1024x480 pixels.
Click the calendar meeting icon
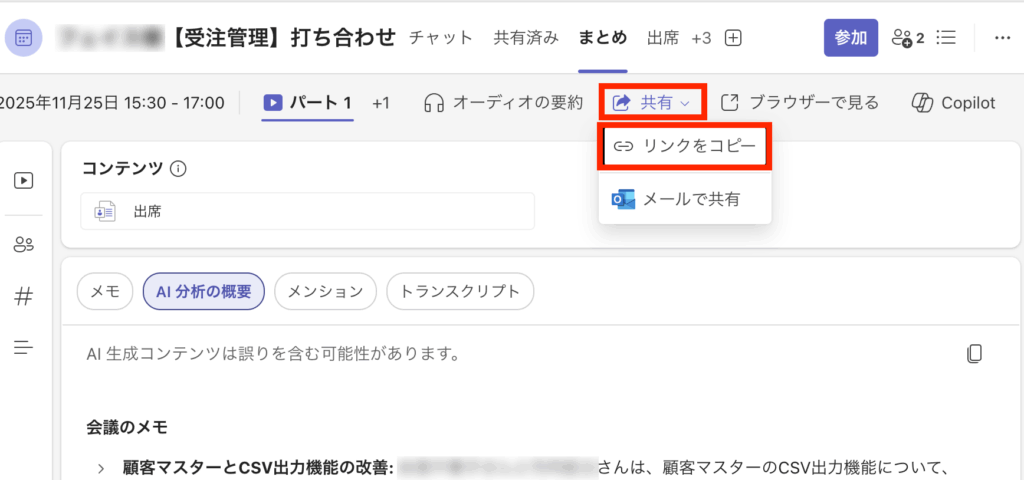[x=24, y=38]
